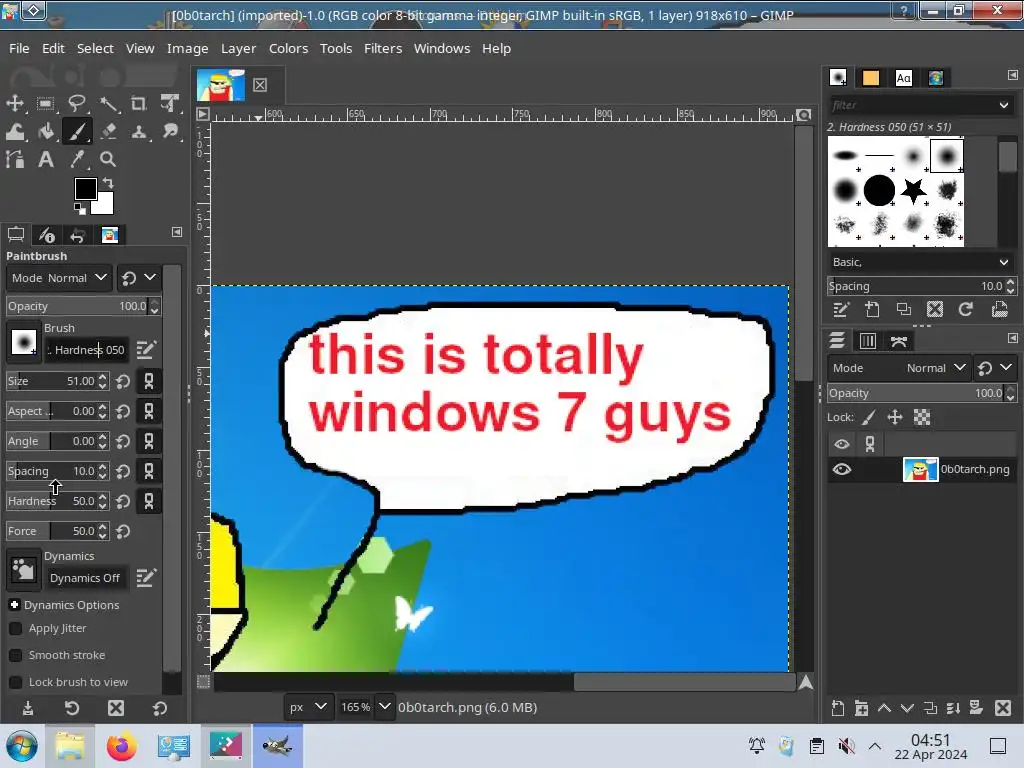The width and height of the screenshot is (1024, 768).
Task: Select the Color Picker tool
Action: coord(77,159)
